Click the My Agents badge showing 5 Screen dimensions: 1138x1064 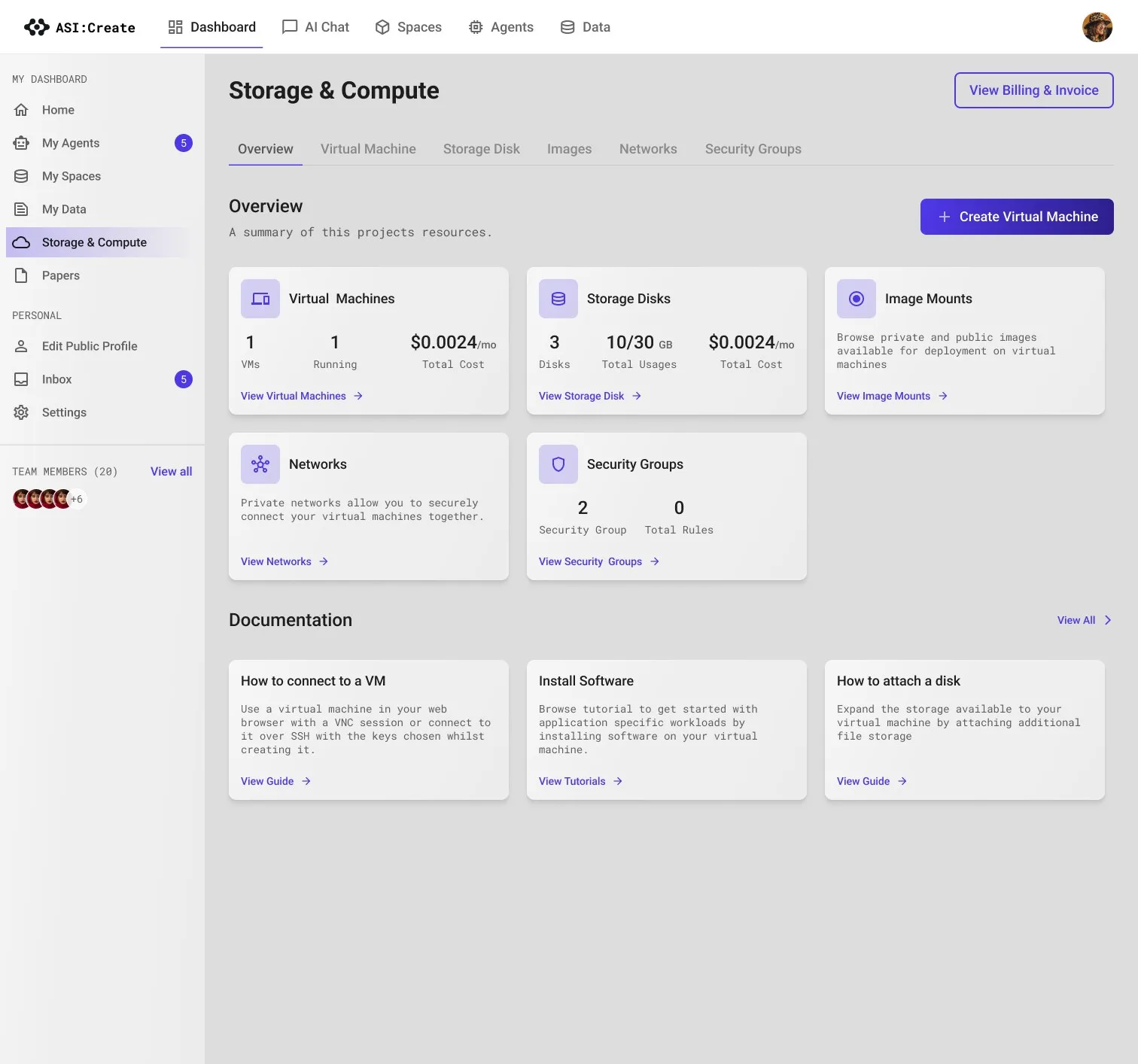tap(184, 143)
